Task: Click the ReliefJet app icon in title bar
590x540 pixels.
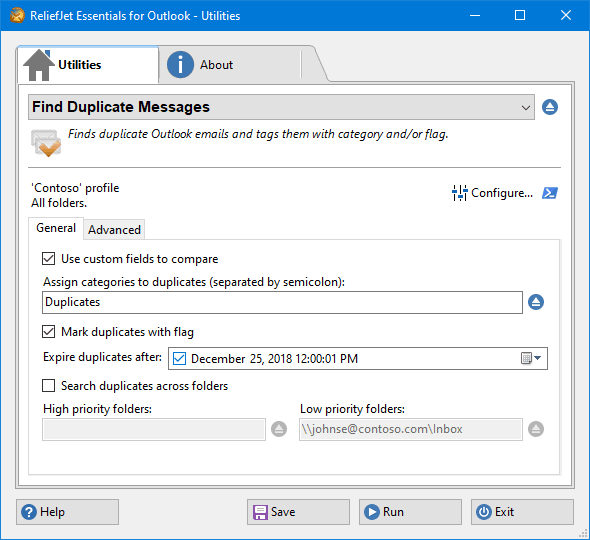Action: tap(17, 15)
